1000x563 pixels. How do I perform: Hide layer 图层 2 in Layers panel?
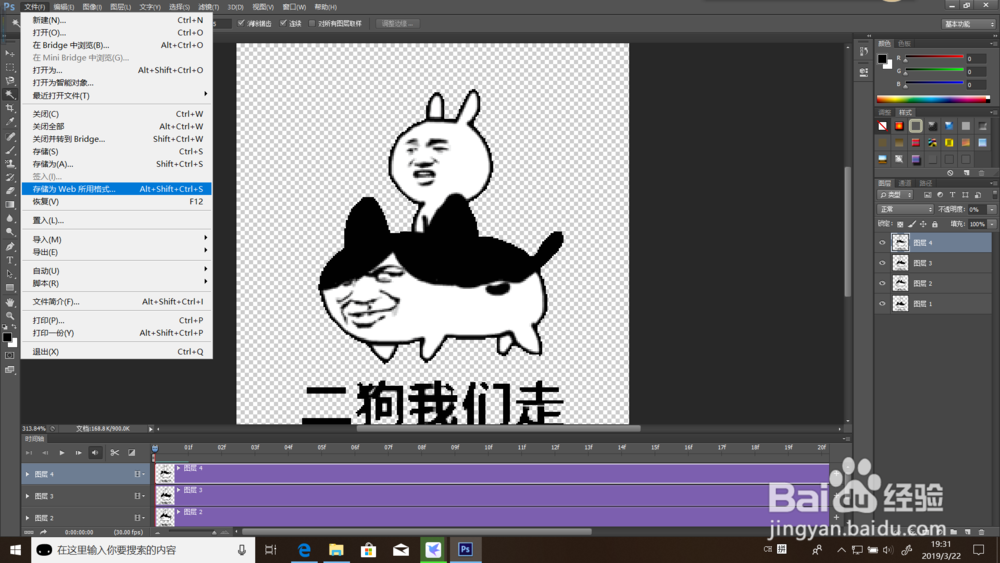pos(883,283)
